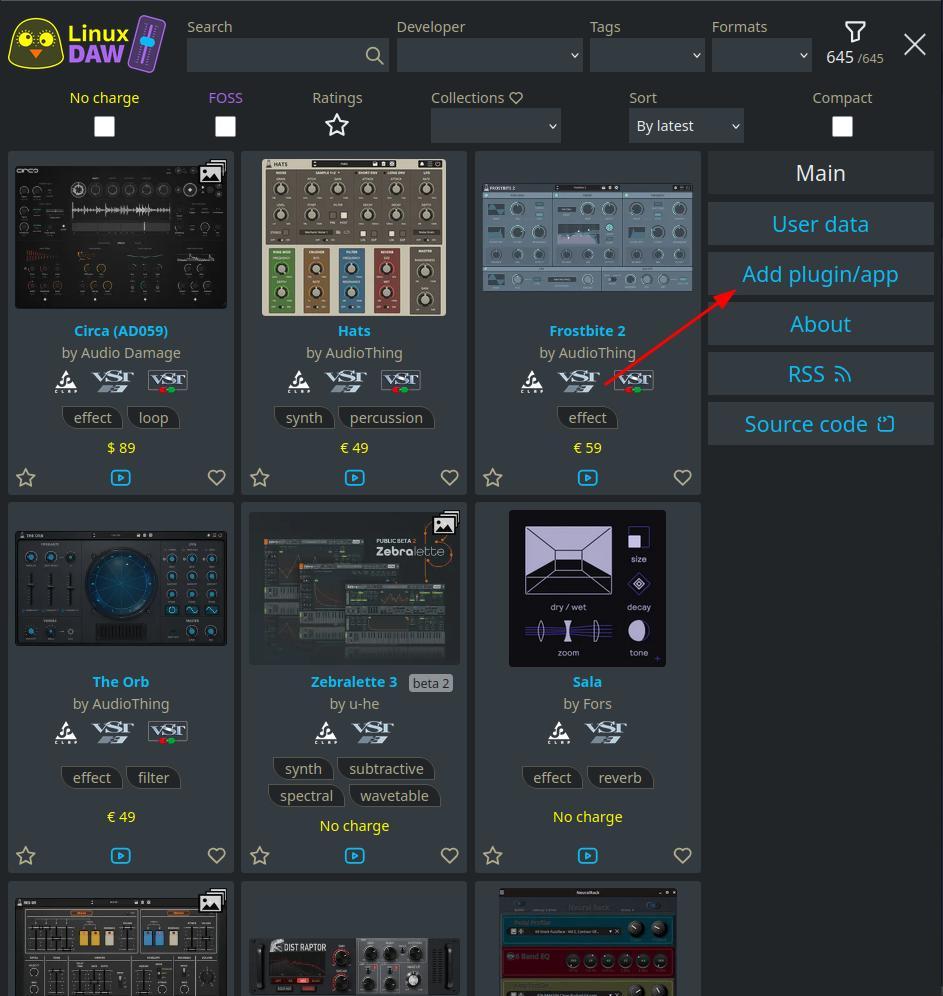Open The Orb plugin link

(121, 682)
